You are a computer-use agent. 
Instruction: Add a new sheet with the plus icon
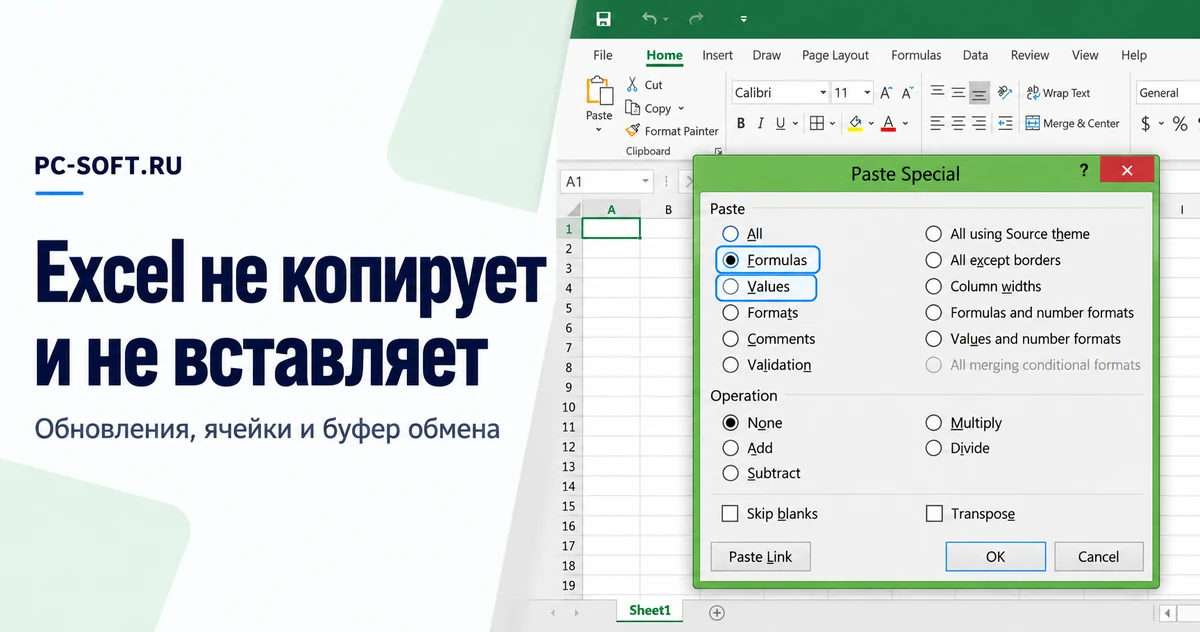coord(716,612)
